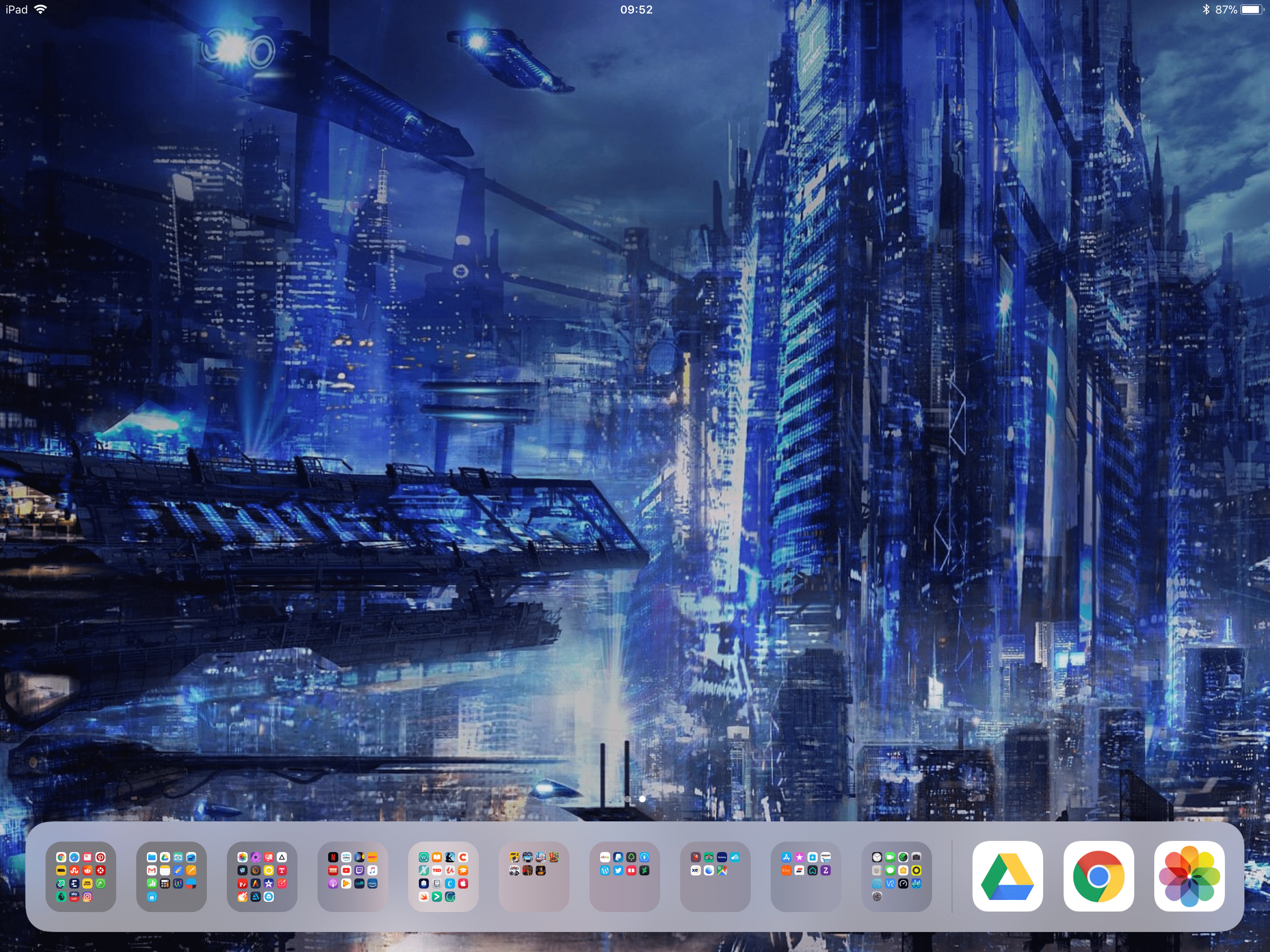This screenshot has height=952, width=1270.
Task: Tap the Wi-Fi status icon
Action: pyautogui.click(x=41, y=10)
